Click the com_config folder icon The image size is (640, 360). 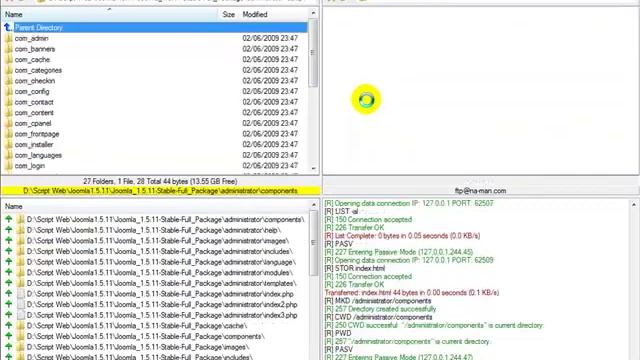(x=8, y=91)
